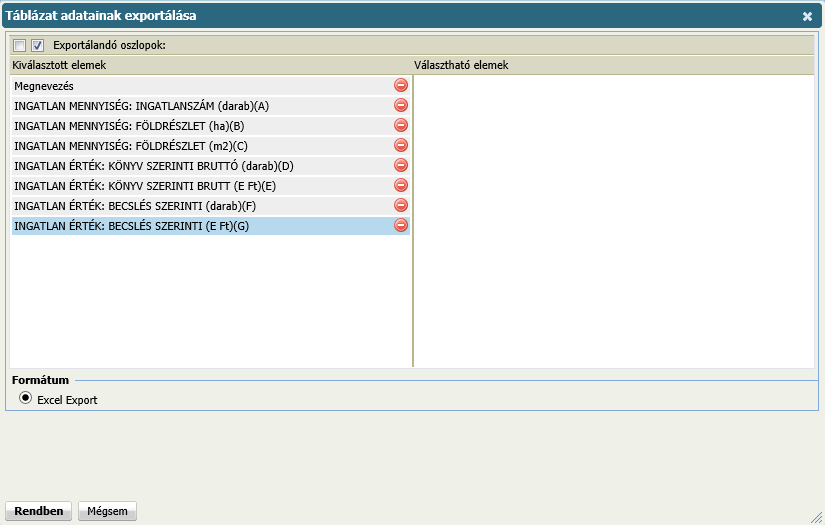825x525 pixels.
Task: Close the Táblázat adatainak exportálása dialog
Action: [807, 16]
